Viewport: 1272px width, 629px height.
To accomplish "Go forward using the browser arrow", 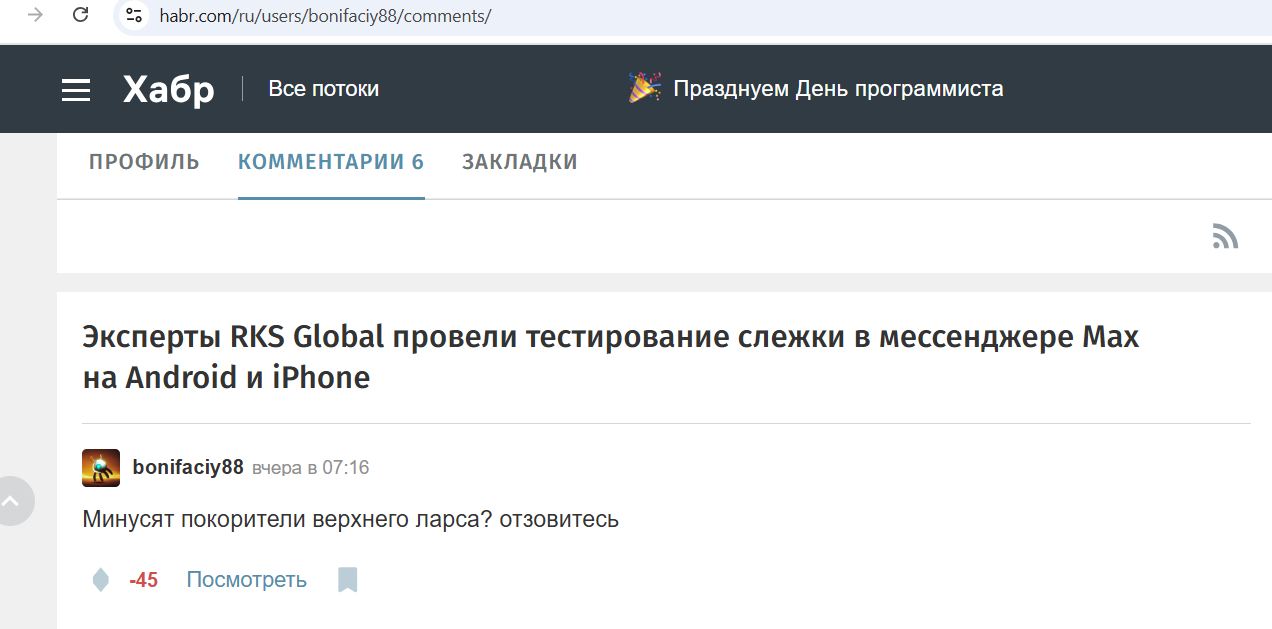I will (x=35, y=15).
